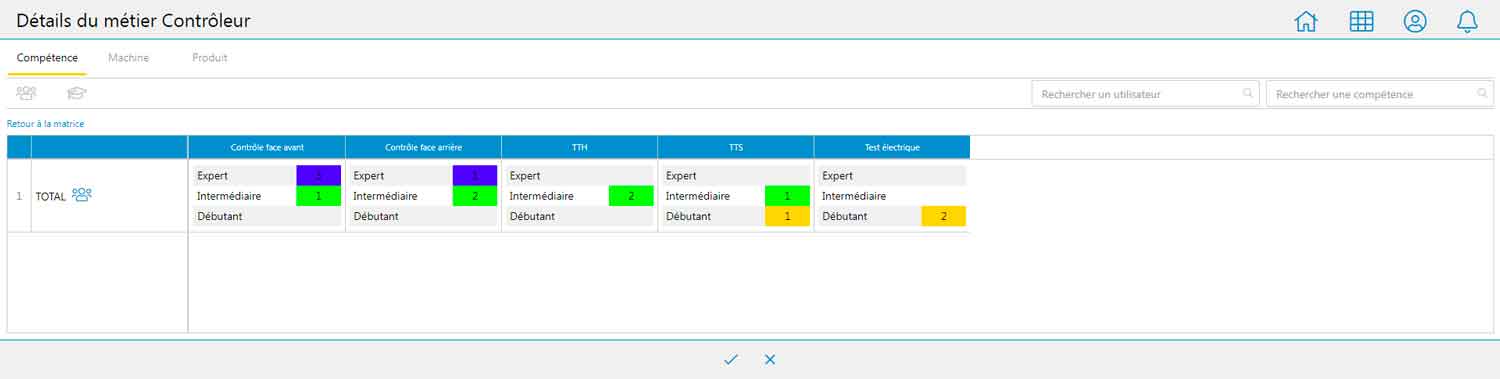Cancel with the X icon
This screenshot has height=379, width=1500.
[770, 359]
